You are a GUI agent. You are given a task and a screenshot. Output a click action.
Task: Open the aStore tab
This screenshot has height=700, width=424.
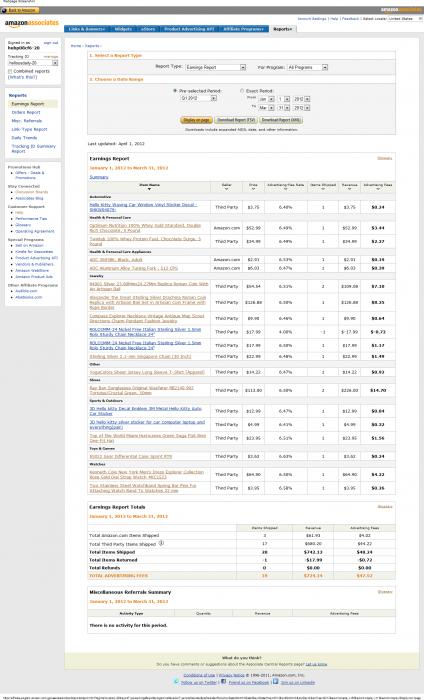tap(148, 29)
